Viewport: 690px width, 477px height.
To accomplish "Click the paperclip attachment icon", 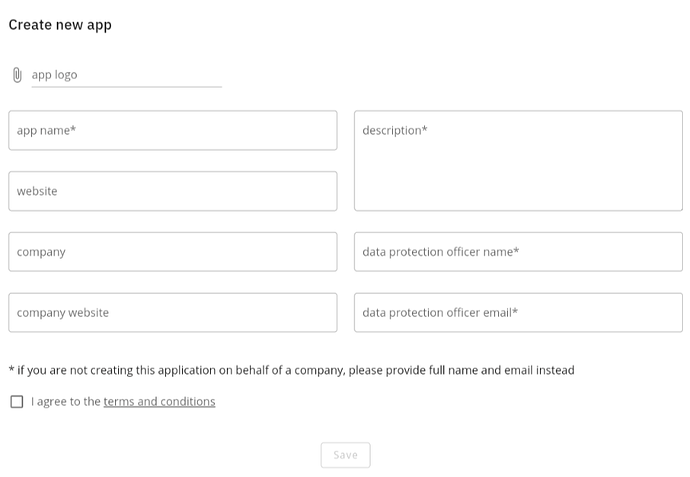I will (17, 75).
